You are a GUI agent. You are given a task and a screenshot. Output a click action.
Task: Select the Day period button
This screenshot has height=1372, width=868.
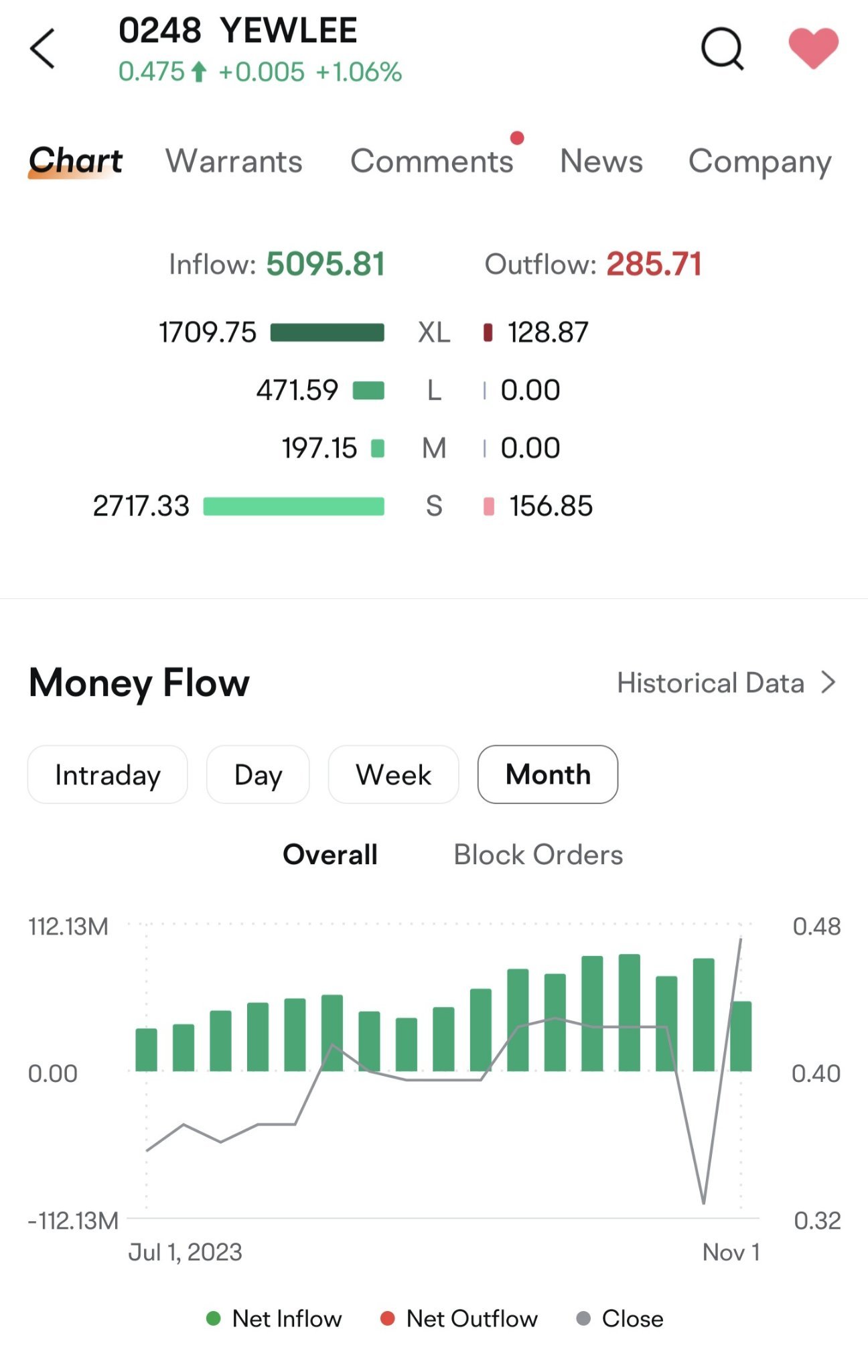click(258, 774)
